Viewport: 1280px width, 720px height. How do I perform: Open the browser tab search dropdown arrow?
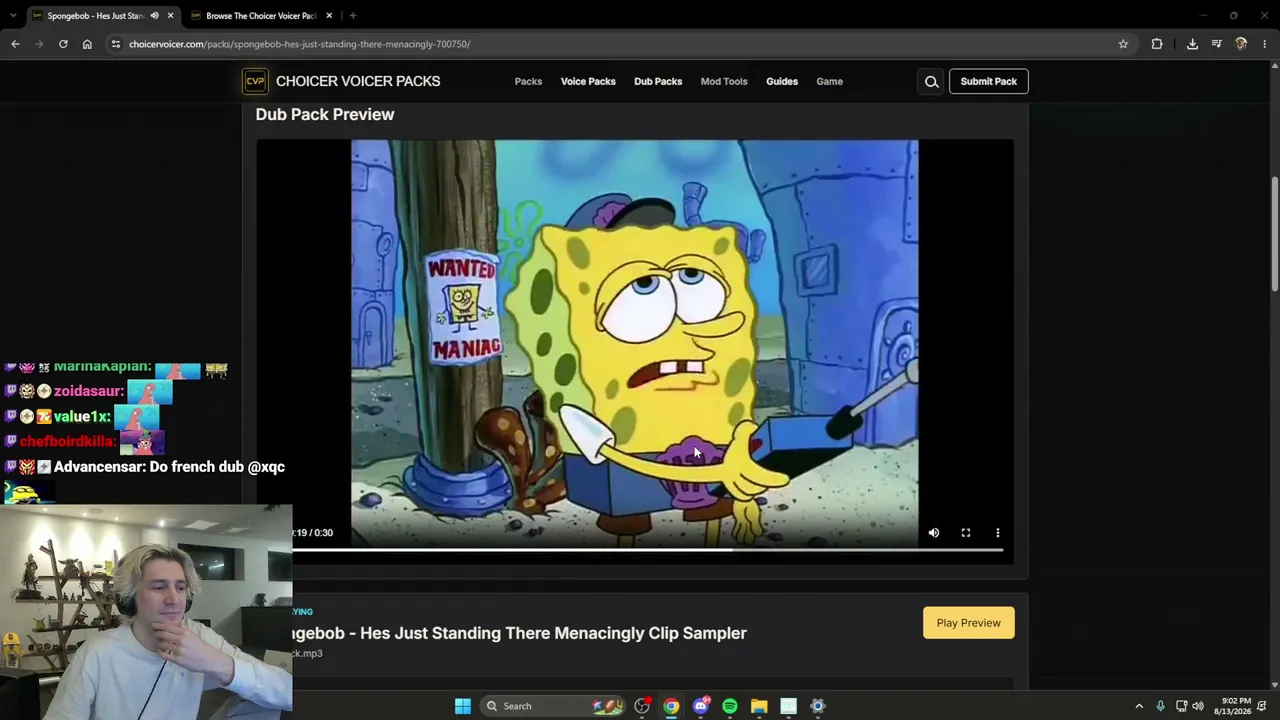point(13,16)
